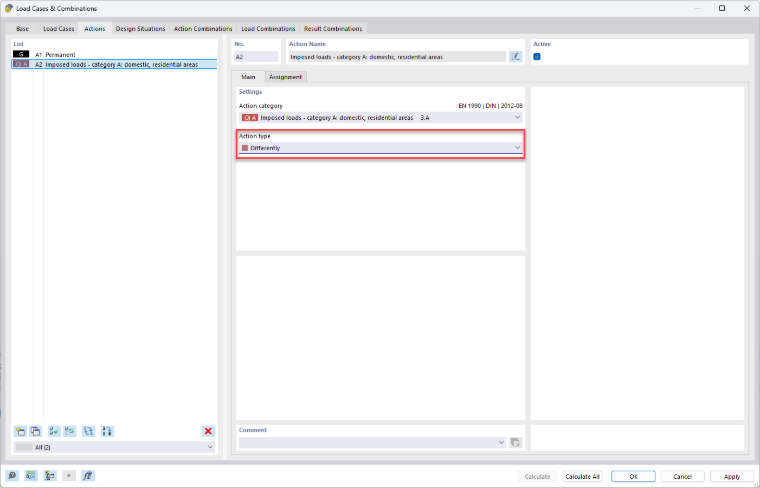Copy the selected action using the duplicate icon
760x488 pixels.
(x=35, y=431)
